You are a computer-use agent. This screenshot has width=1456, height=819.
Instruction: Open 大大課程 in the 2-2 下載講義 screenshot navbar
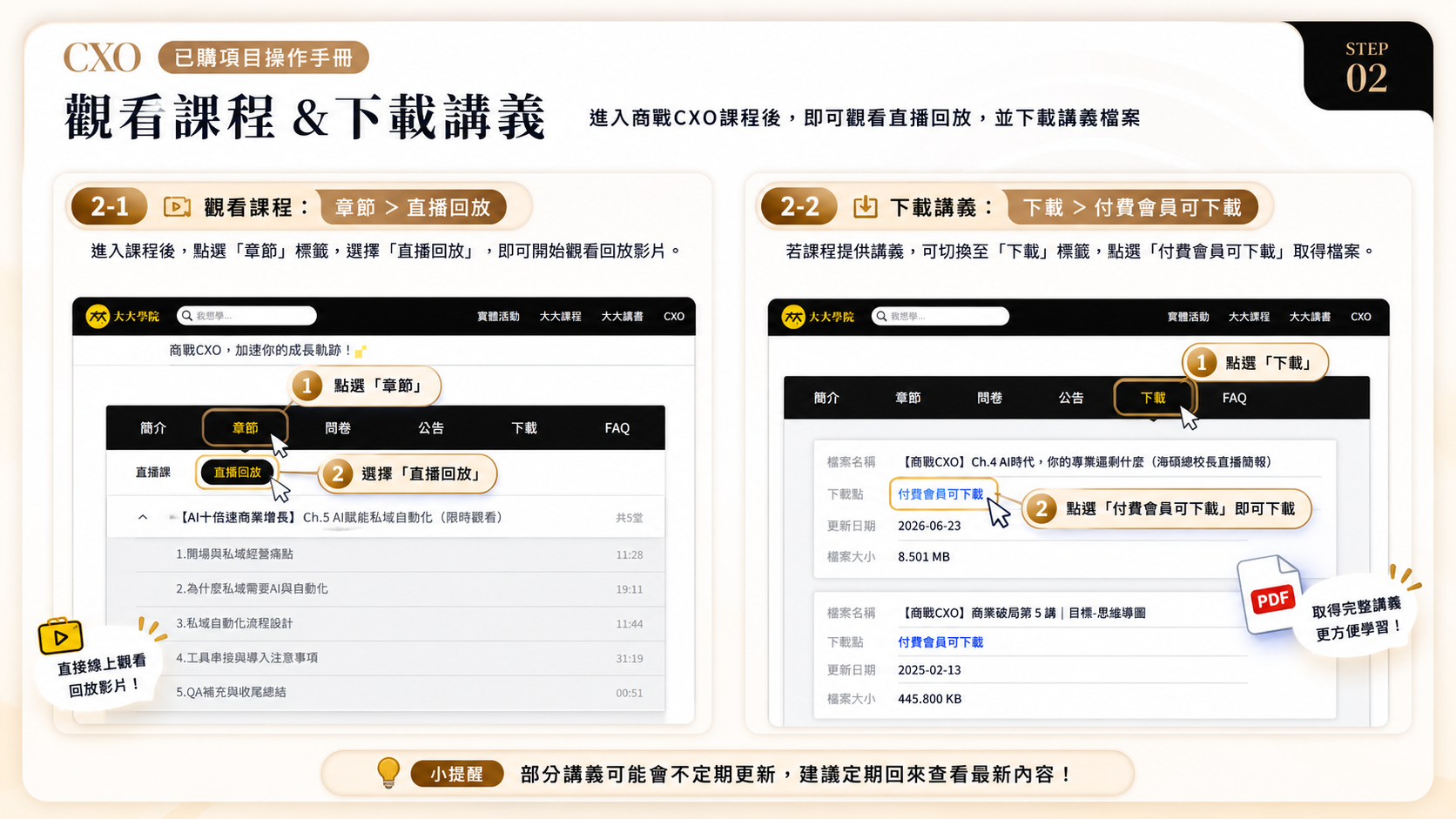click(1249, 317)
